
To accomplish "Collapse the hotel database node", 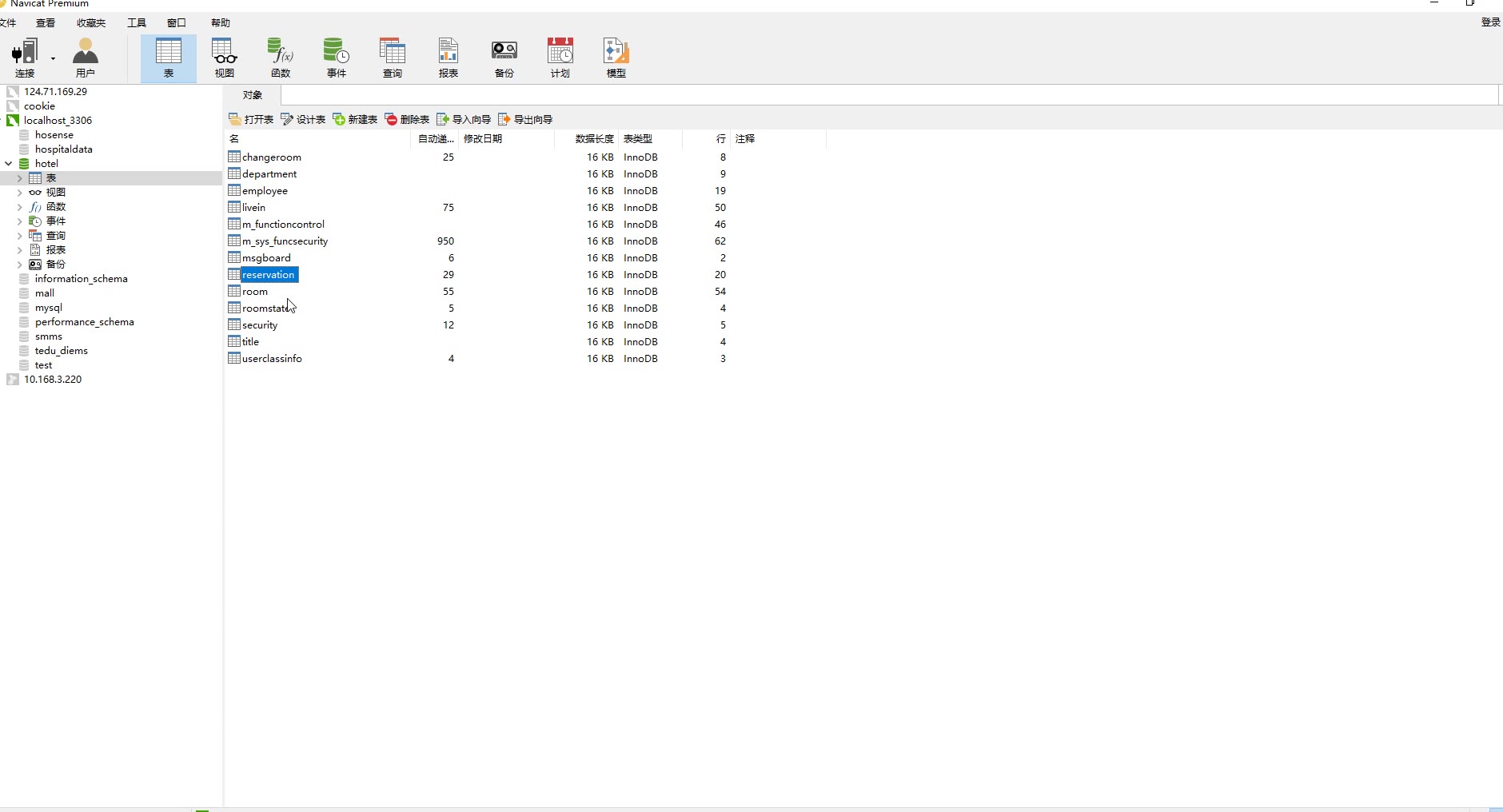I will [x=9, y=163].
